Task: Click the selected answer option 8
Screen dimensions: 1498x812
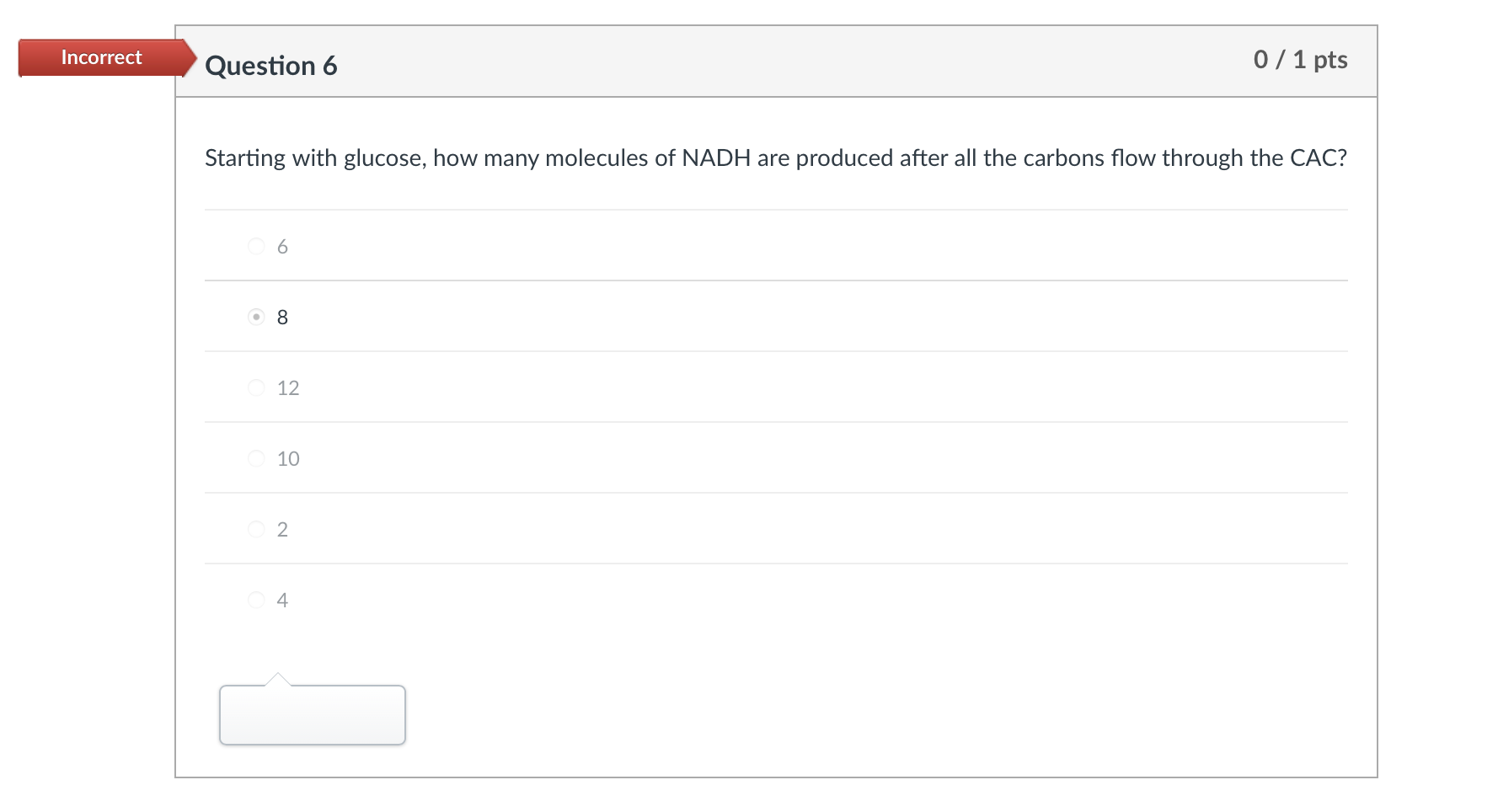Action: 283,318
